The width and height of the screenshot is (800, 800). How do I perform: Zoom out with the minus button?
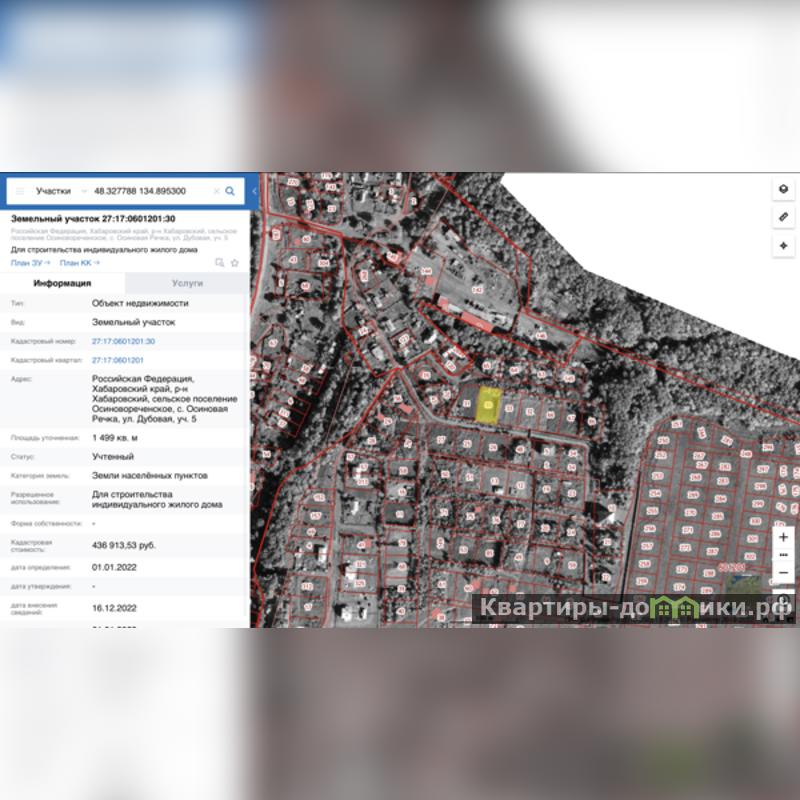pyautogui.click(x=783, y=573)
